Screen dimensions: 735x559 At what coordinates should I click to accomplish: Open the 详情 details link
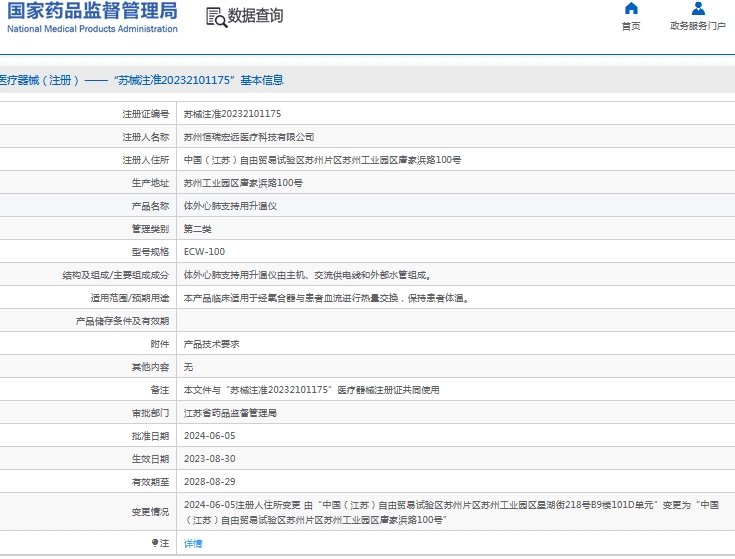click(193, 544)
